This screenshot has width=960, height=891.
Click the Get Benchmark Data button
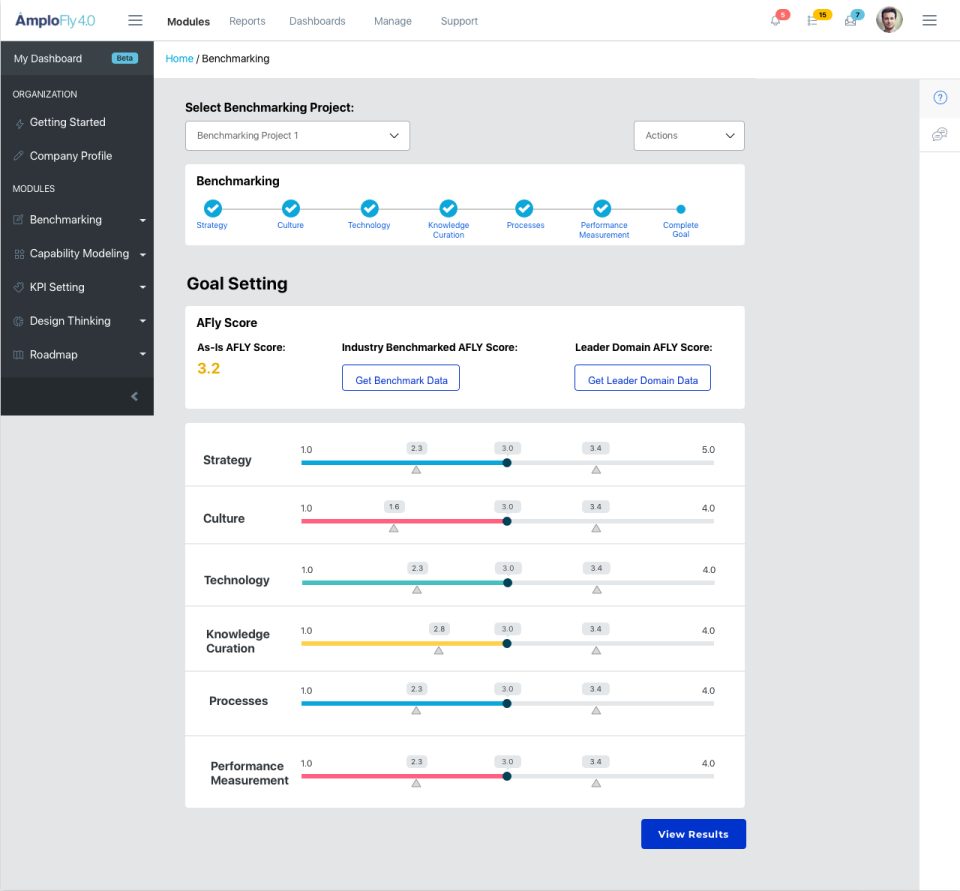pyautogui.click(x=400, y=377)
